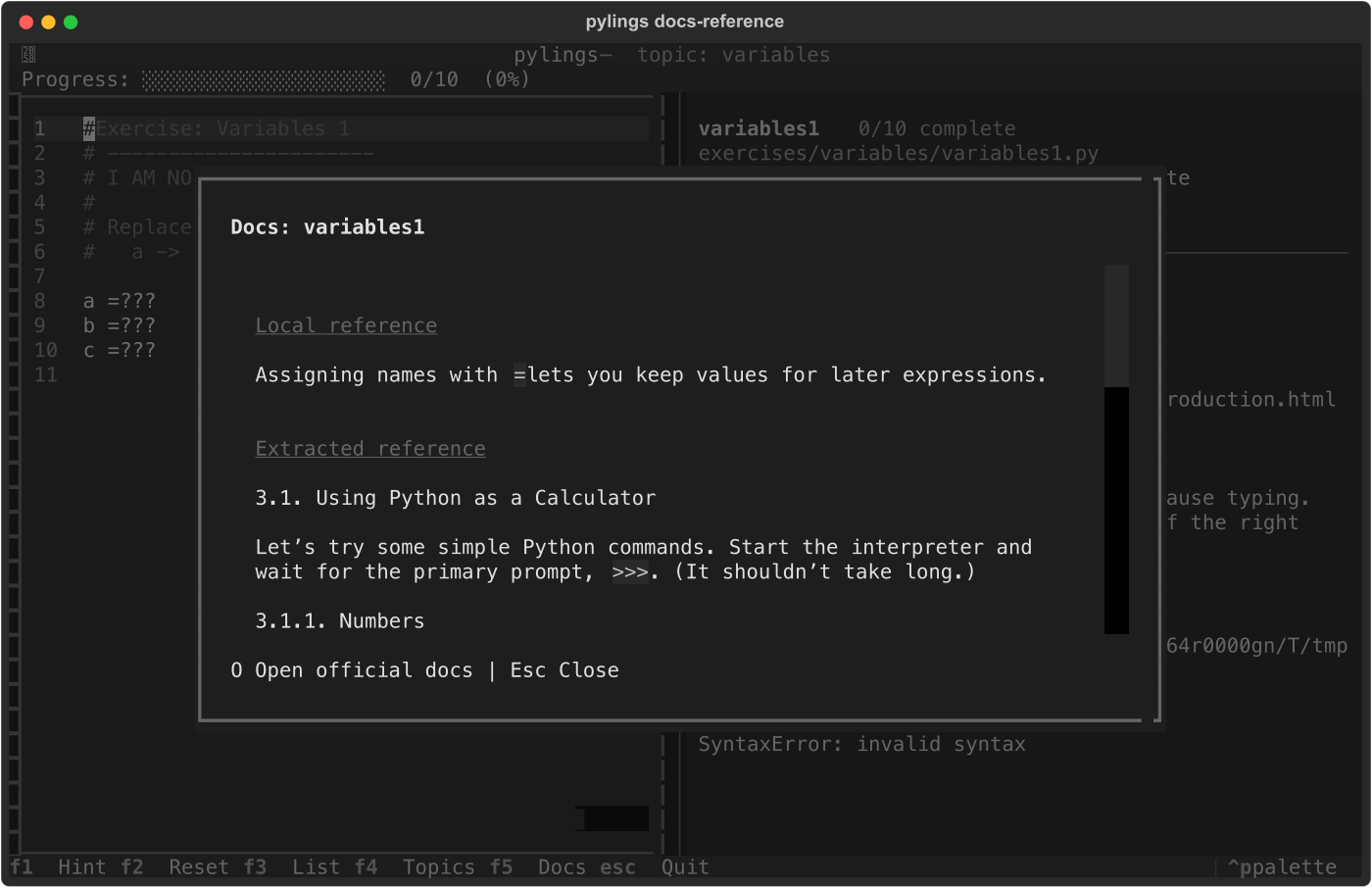Click '3.1. Using Python as a Calculator'
Viewport: 1372px width, 888px height.
point(456,498)
